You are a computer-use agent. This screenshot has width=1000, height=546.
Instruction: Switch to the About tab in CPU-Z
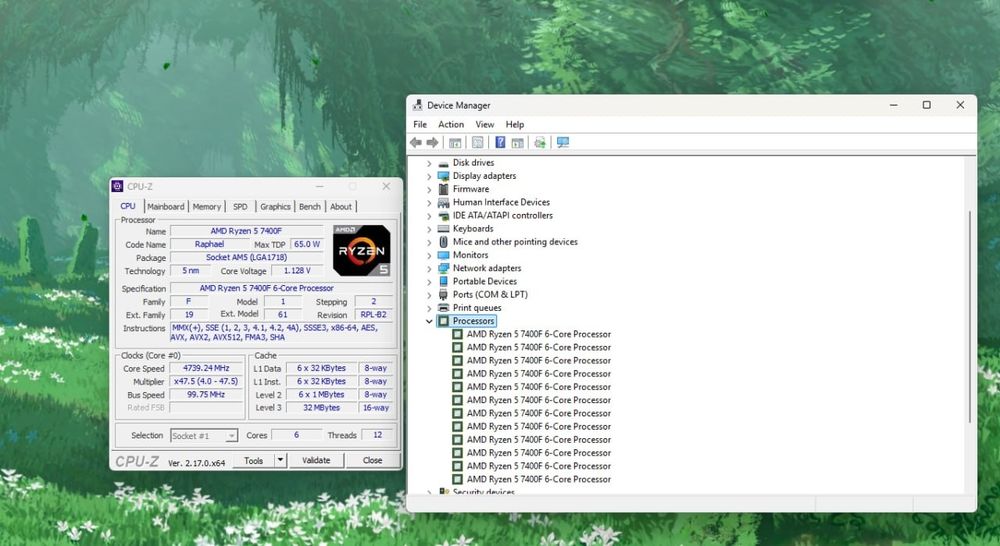click(341, 207)
